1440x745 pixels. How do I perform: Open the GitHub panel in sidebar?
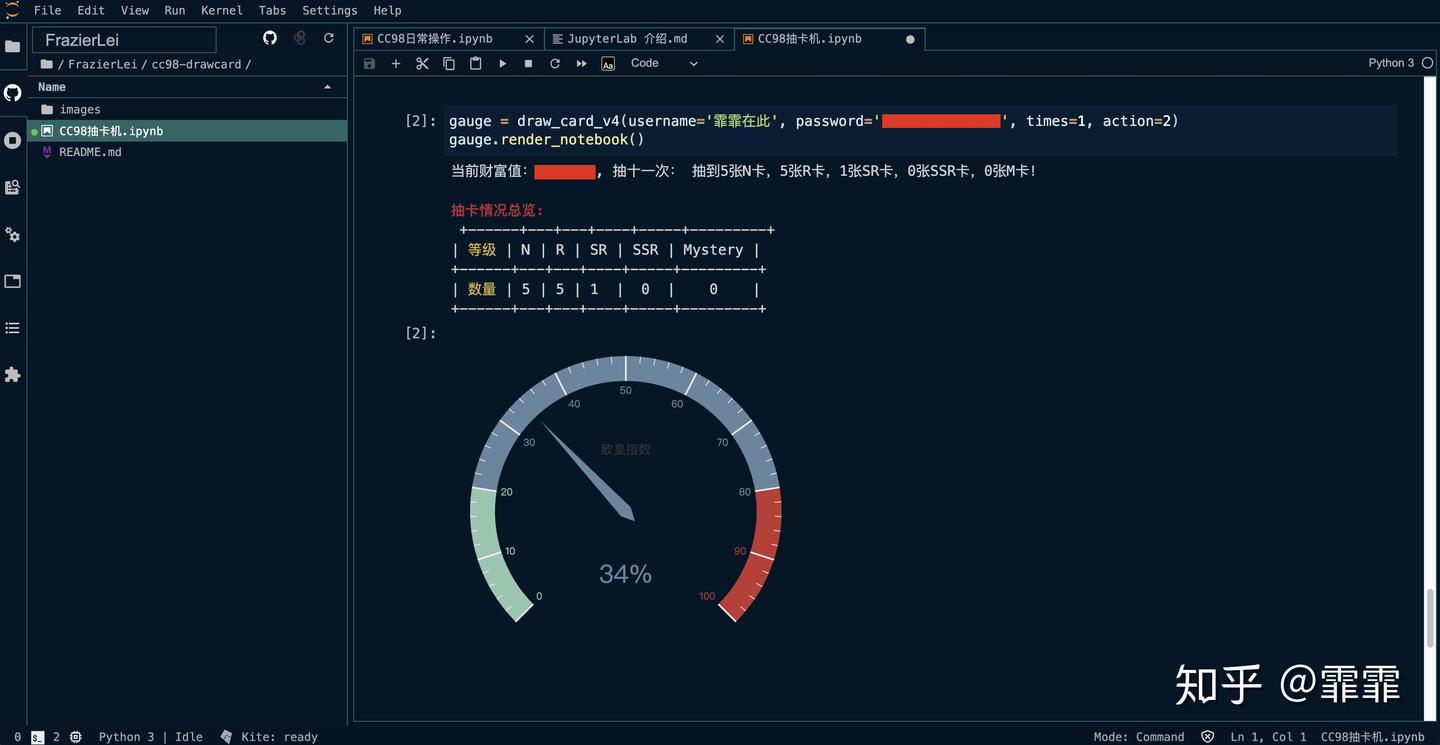pyautogui.click(x=13, y=92)
